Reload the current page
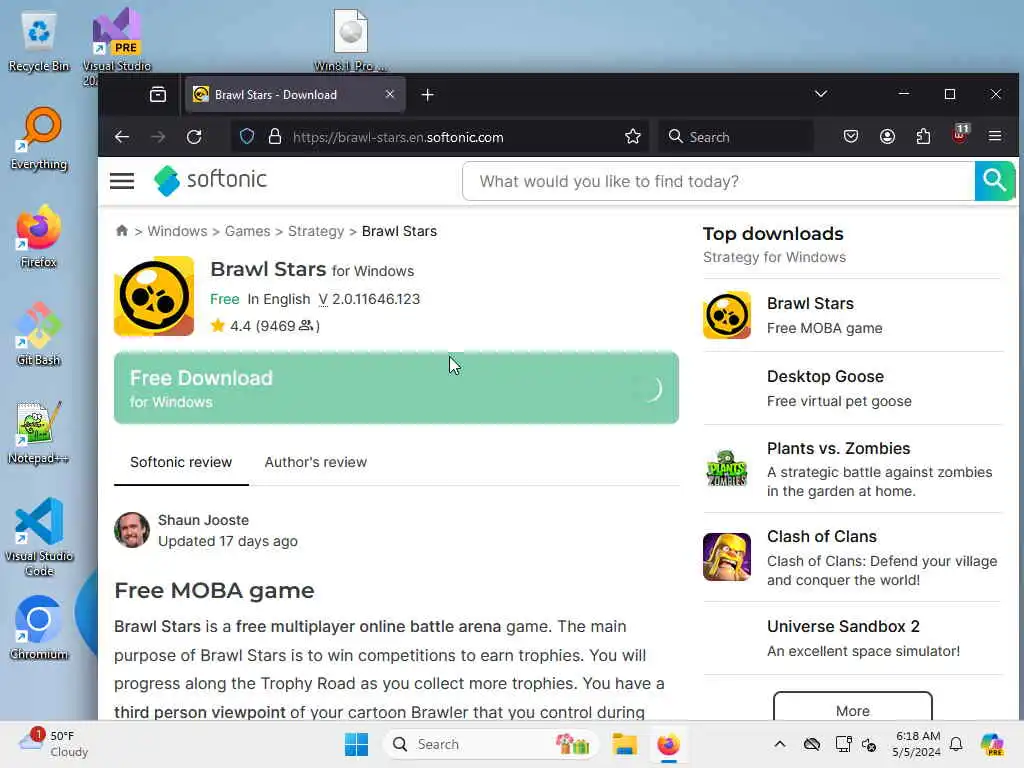 click(x=194, y=136)
